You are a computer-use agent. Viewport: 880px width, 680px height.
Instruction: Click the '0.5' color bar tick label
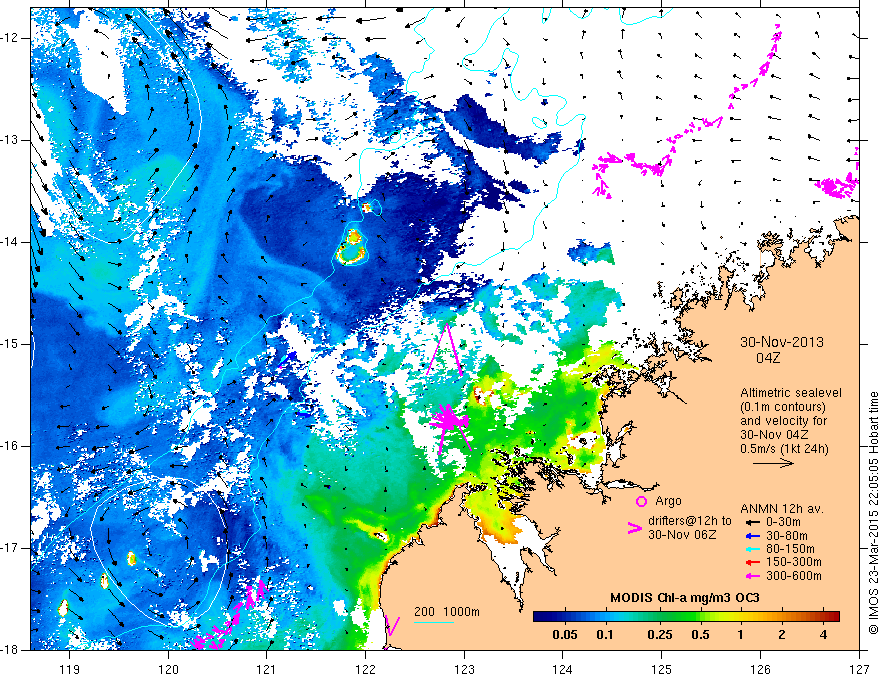[x=700, y=635]
